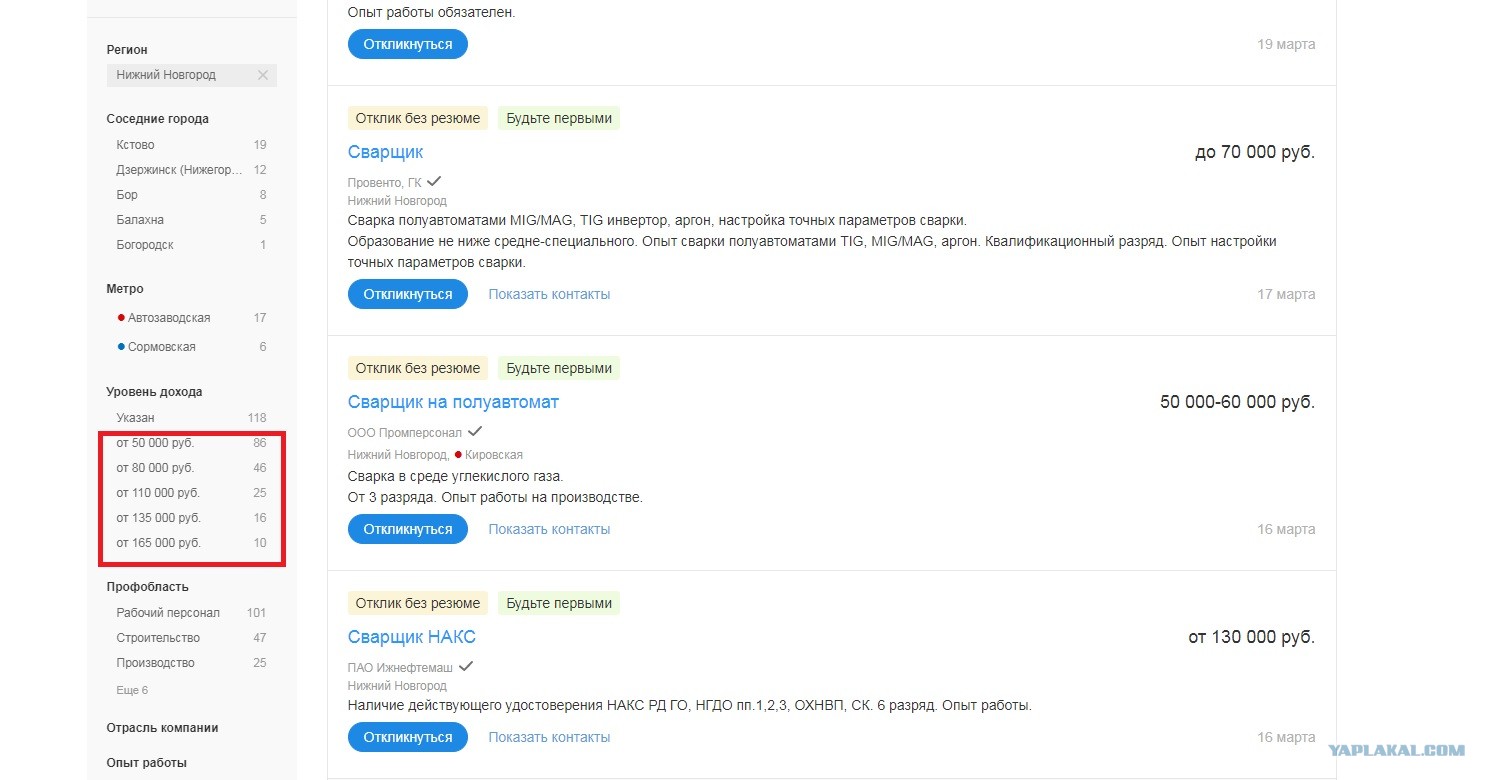Apply to the Сварщик Провенто vacancy

408,294
